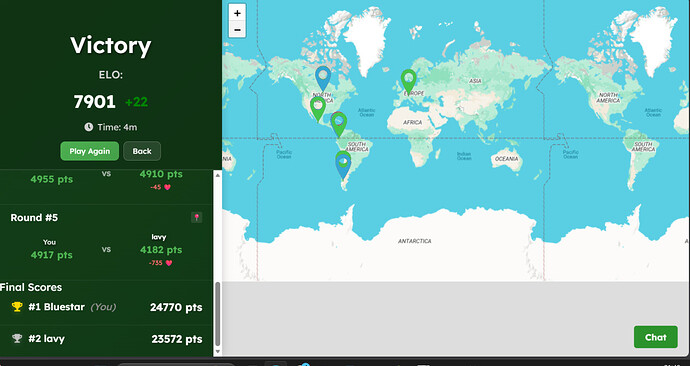Click the 24770 pts total
Screen dimensions: 690x366
click(176, 307)
